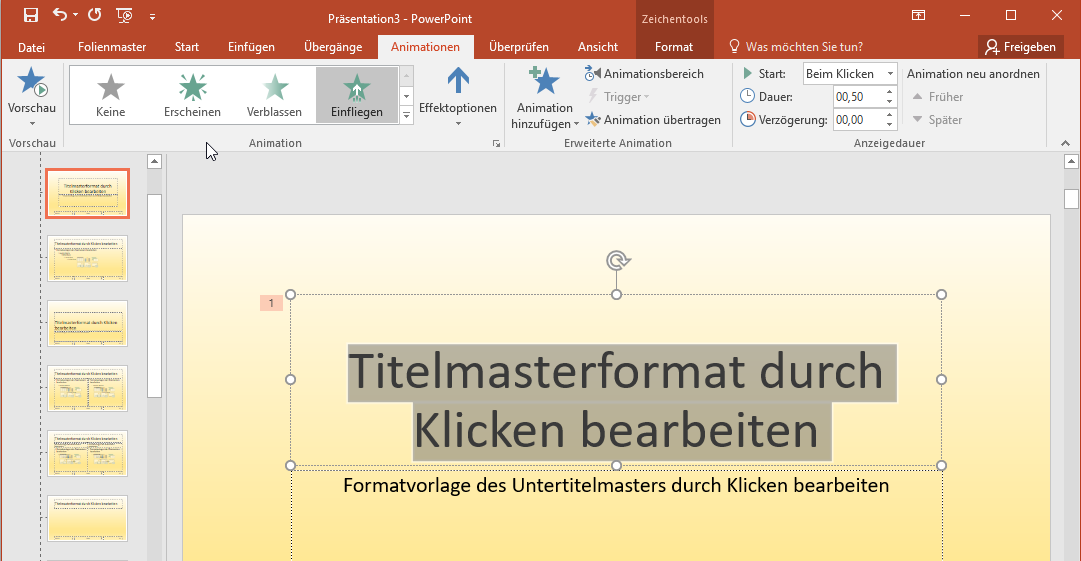Expand the Start dropdown Beim Klicken
The height and width of the screenshot is (561, 1081).
click(890, 74)
